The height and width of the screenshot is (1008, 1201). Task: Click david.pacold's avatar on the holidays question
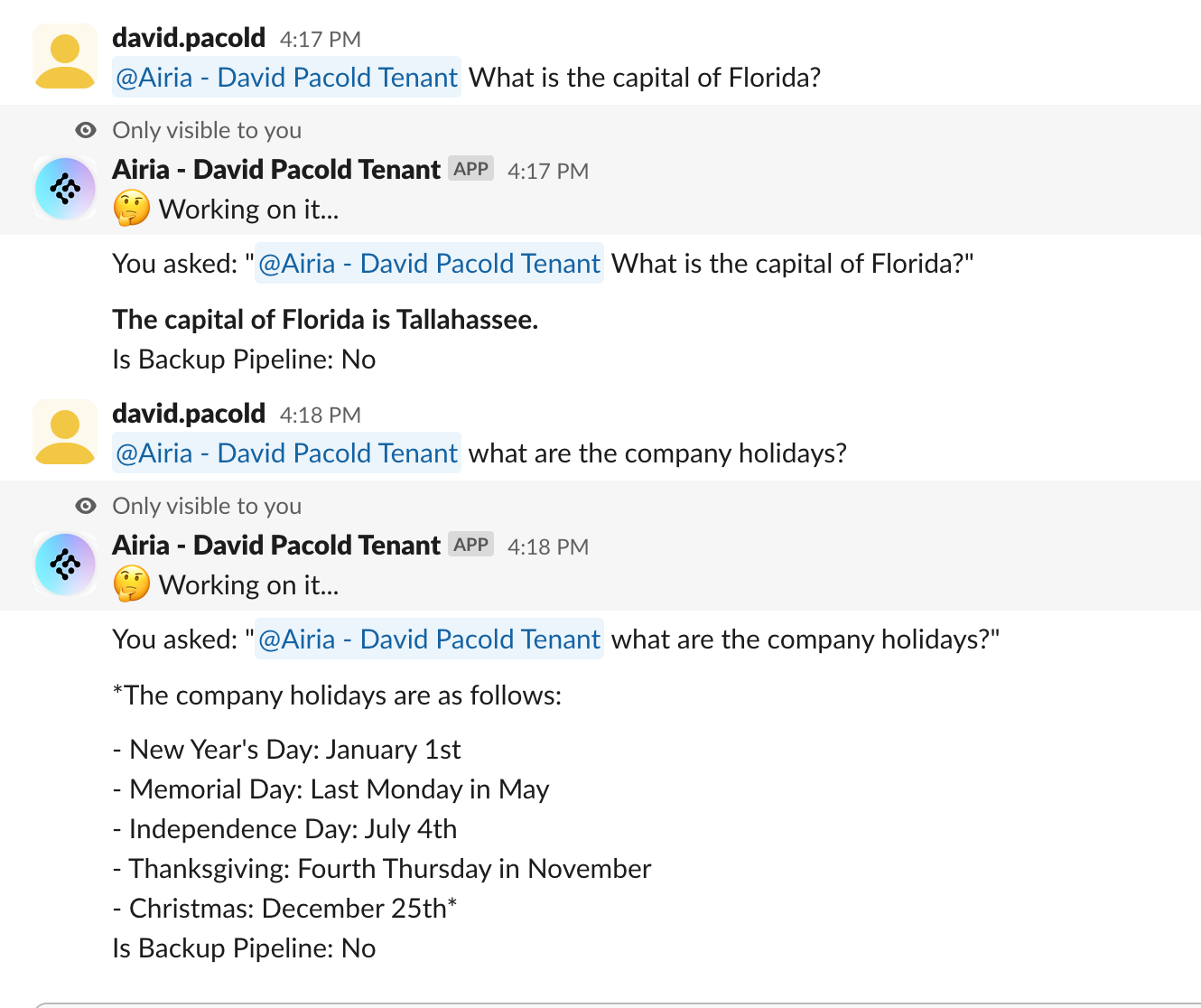pos(64,431)
